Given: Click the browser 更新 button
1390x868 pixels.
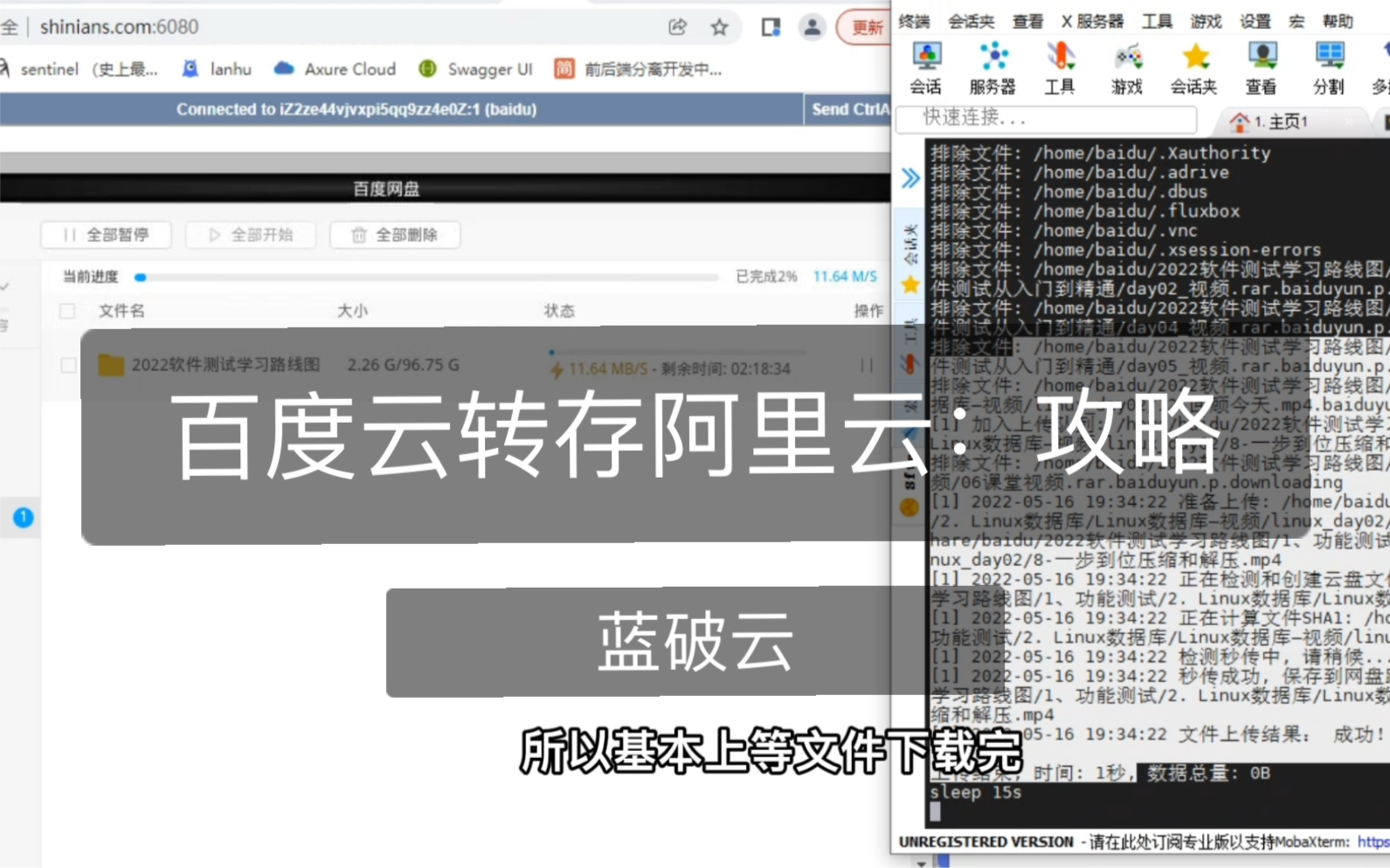Looking at the screenshot, I should (x=865, y=27).
